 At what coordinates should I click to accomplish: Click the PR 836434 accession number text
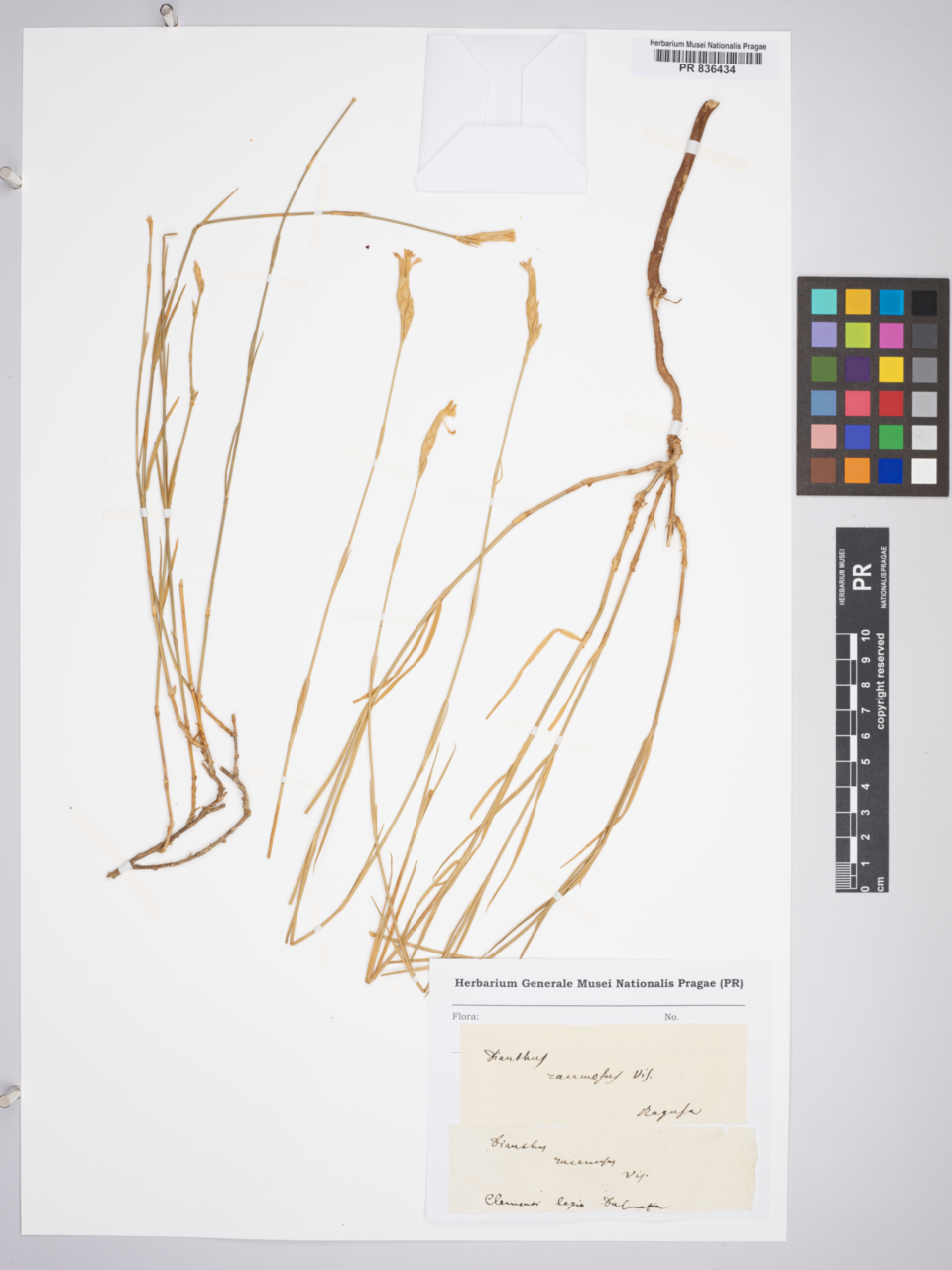click(707, 70)
